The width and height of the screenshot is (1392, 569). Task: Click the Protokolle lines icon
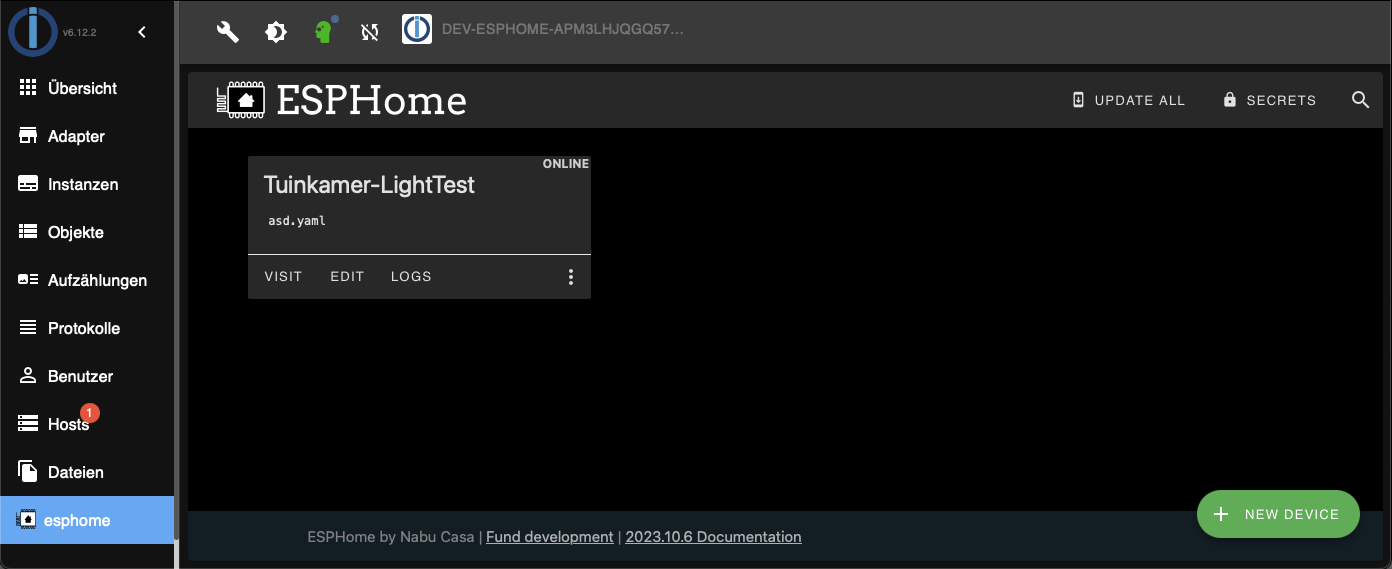28,328
